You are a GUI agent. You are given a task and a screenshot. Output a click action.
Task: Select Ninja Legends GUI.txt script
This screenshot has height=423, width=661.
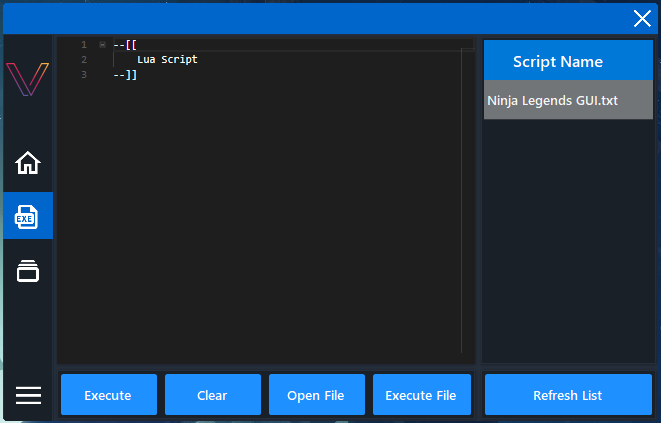point(568,100)
